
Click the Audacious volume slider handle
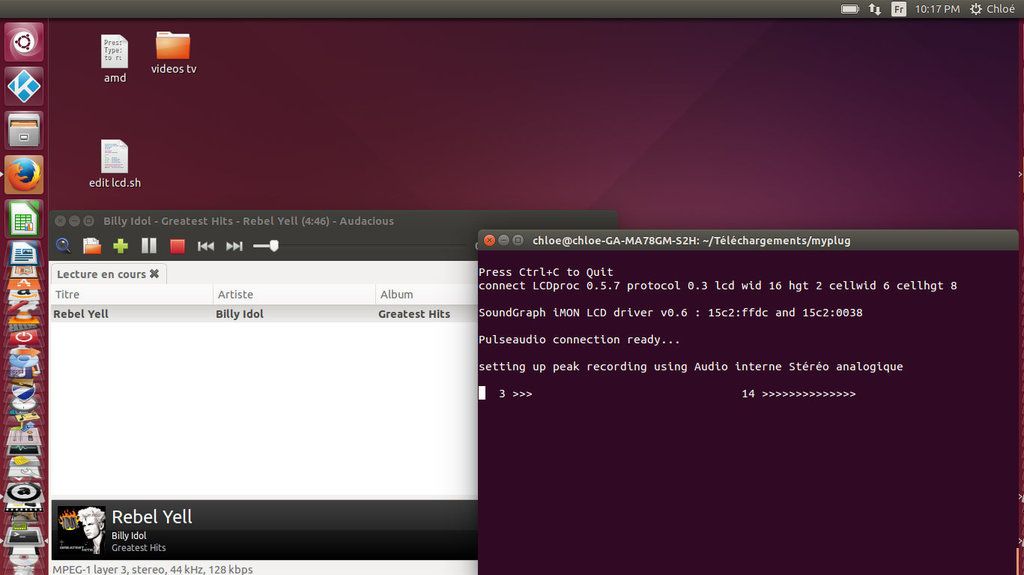274,246
